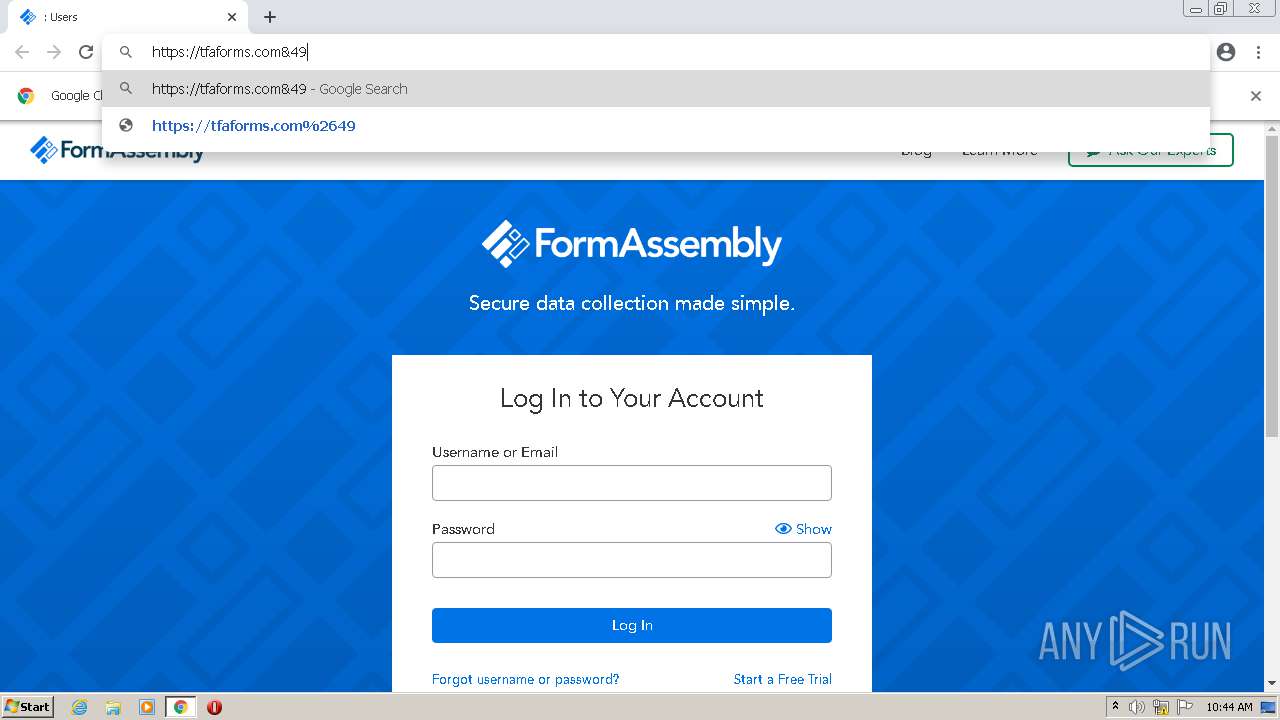Expand hidden system tray icons arrow

point(1115,707)
